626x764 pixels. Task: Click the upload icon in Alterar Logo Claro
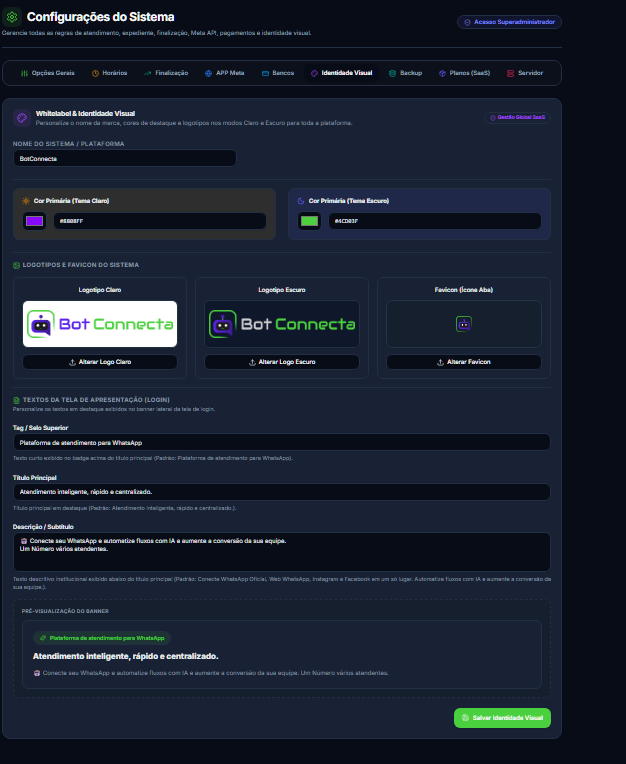72,362
